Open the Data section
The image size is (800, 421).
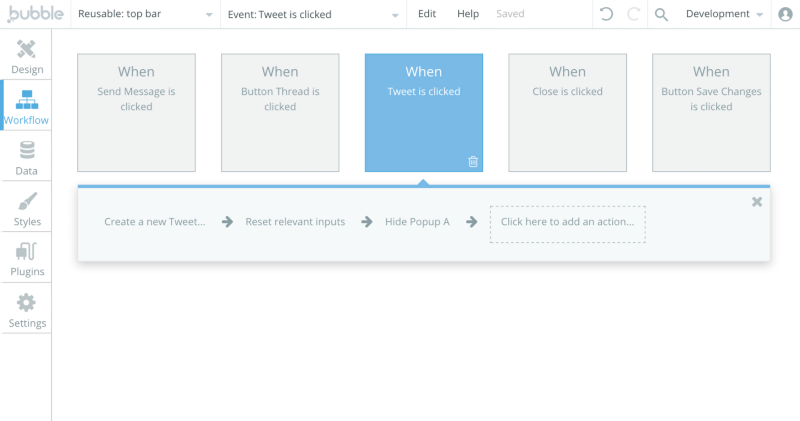[27, 158]
